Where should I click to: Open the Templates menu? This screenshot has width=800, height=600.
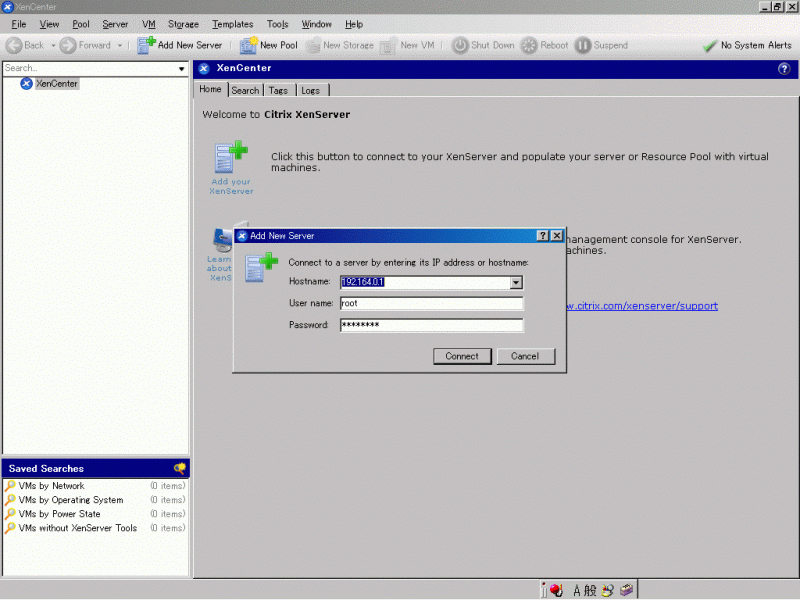(232, 24)
